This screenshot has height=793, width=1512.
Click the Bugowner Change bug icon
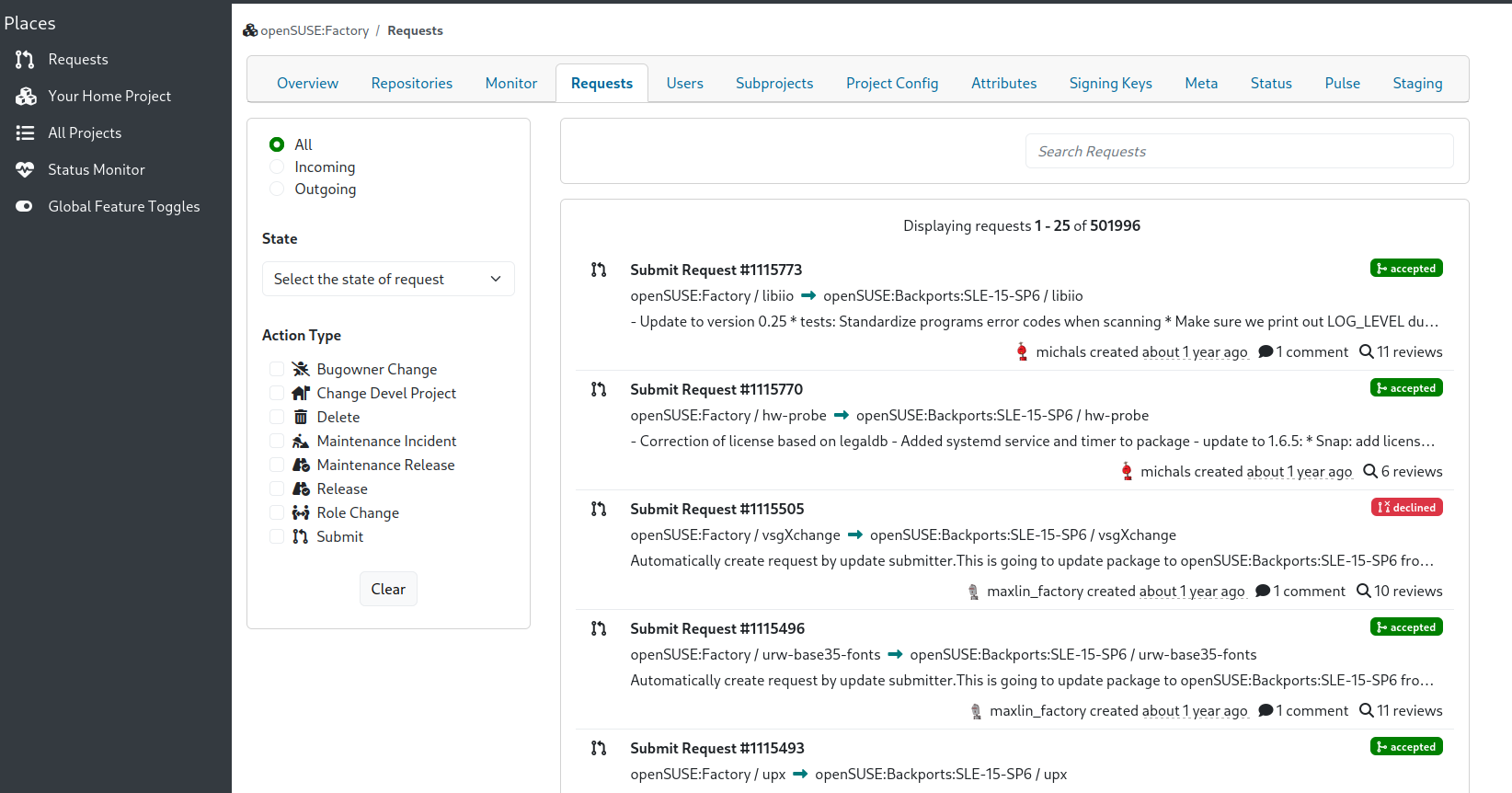[x=301, y=369]
